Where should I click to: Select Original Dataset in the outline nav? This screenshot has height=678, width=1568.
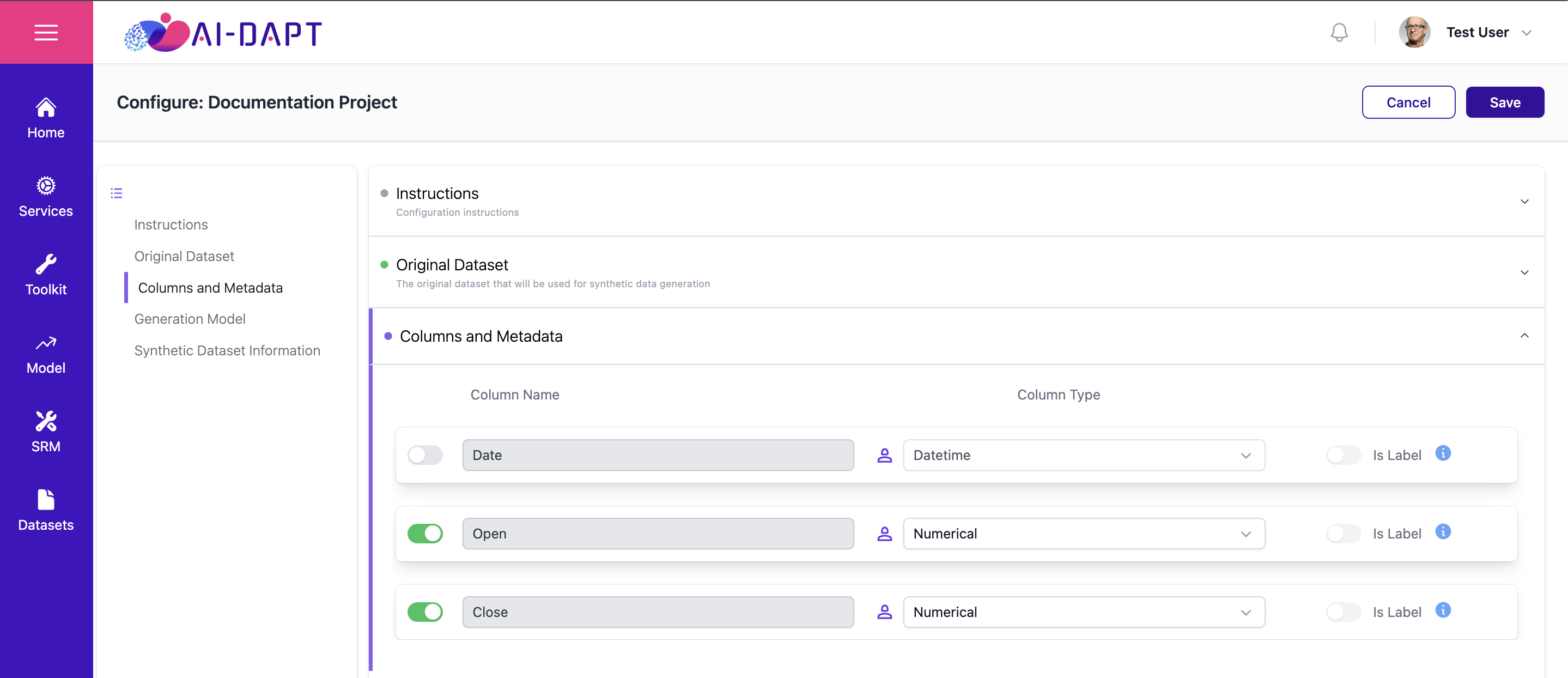(184, 257)
